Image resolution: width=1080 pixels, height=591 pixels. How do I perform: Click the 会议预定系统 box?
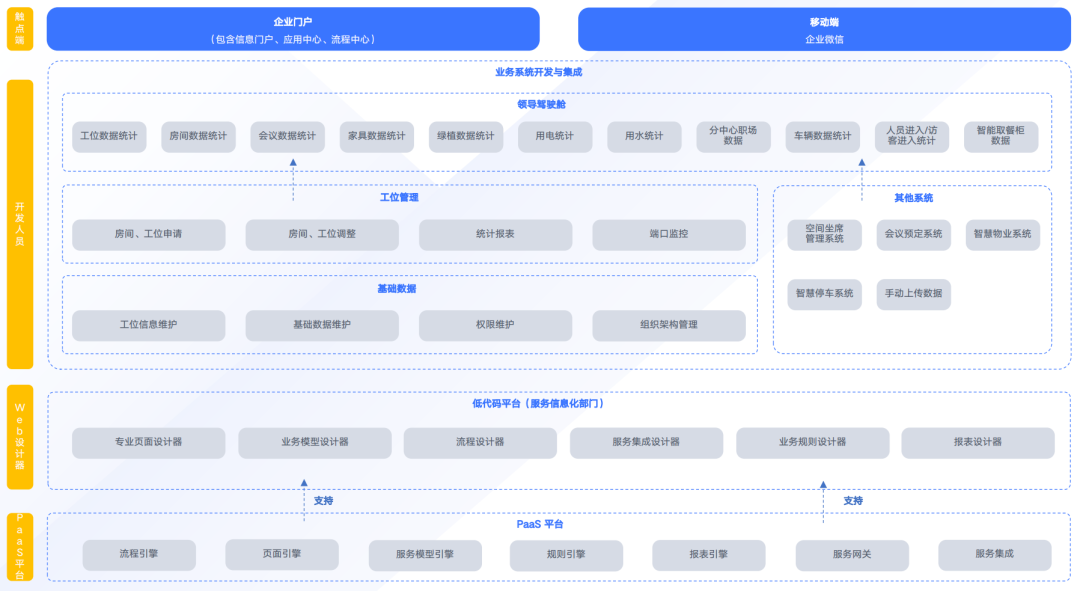(913, 234)
